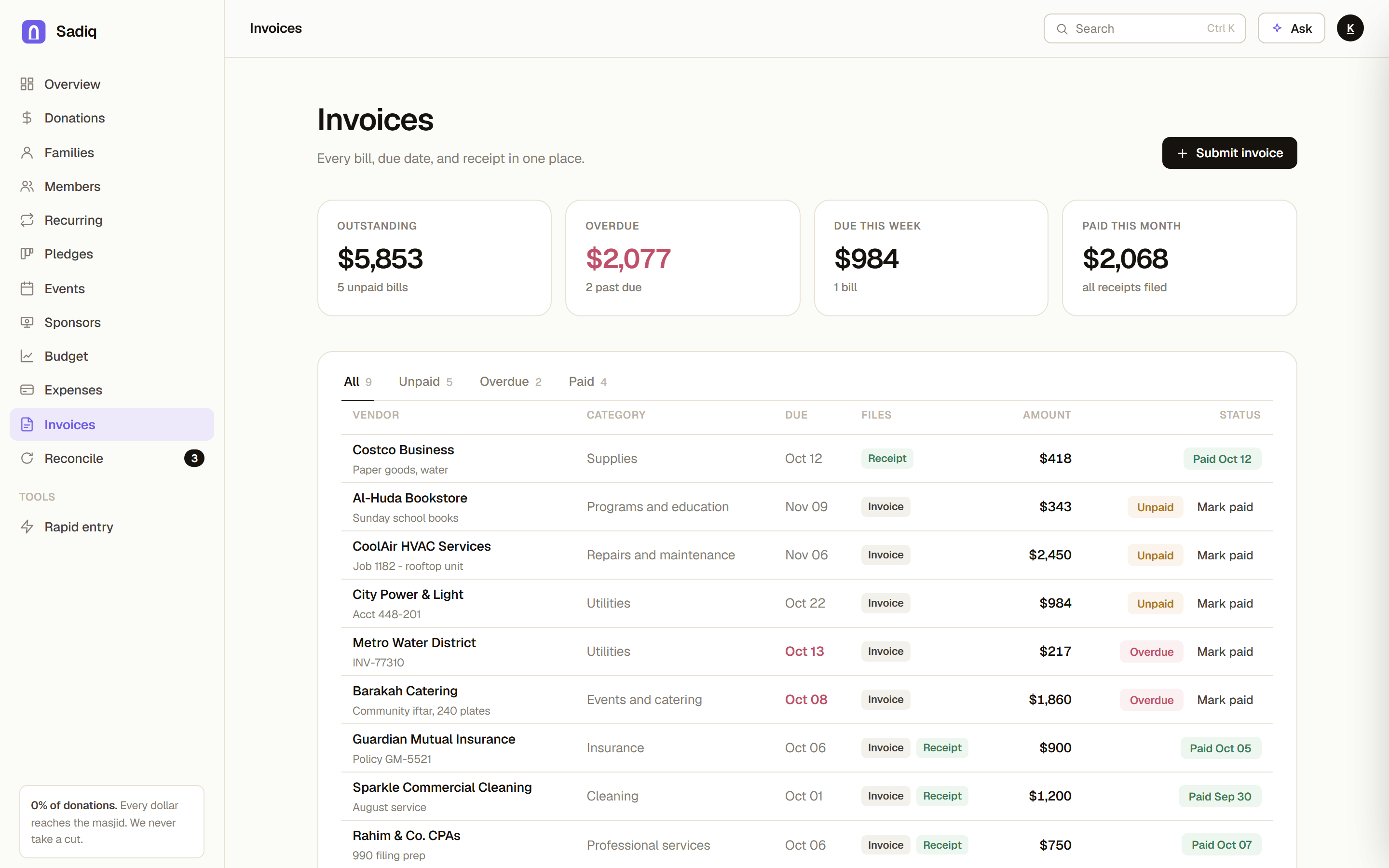1389x868 pixels.
Task: Switch to the Unpaid tab
Action: click(425, 382)
